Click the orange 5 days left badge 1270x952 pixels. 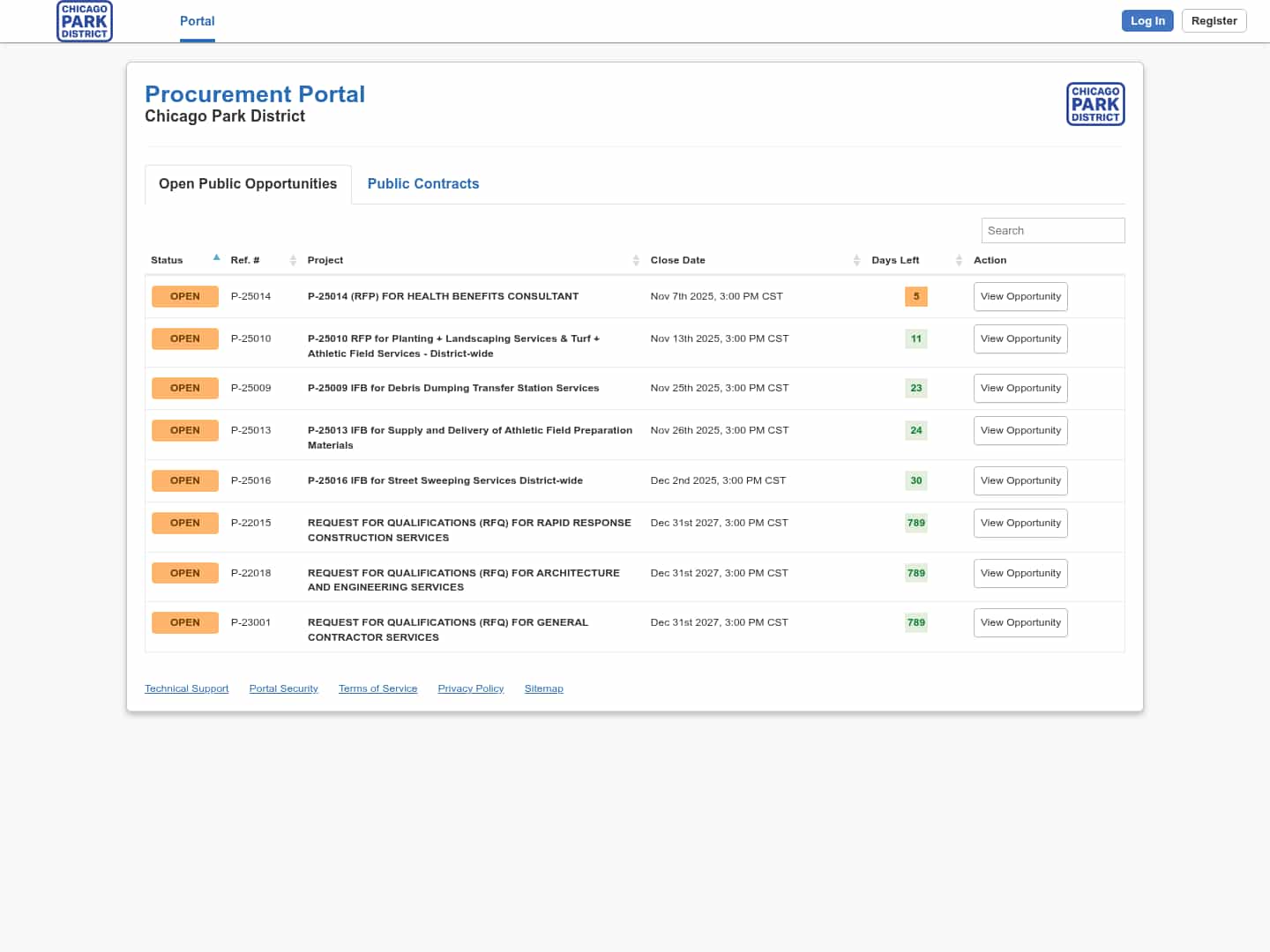coord(915,296)
